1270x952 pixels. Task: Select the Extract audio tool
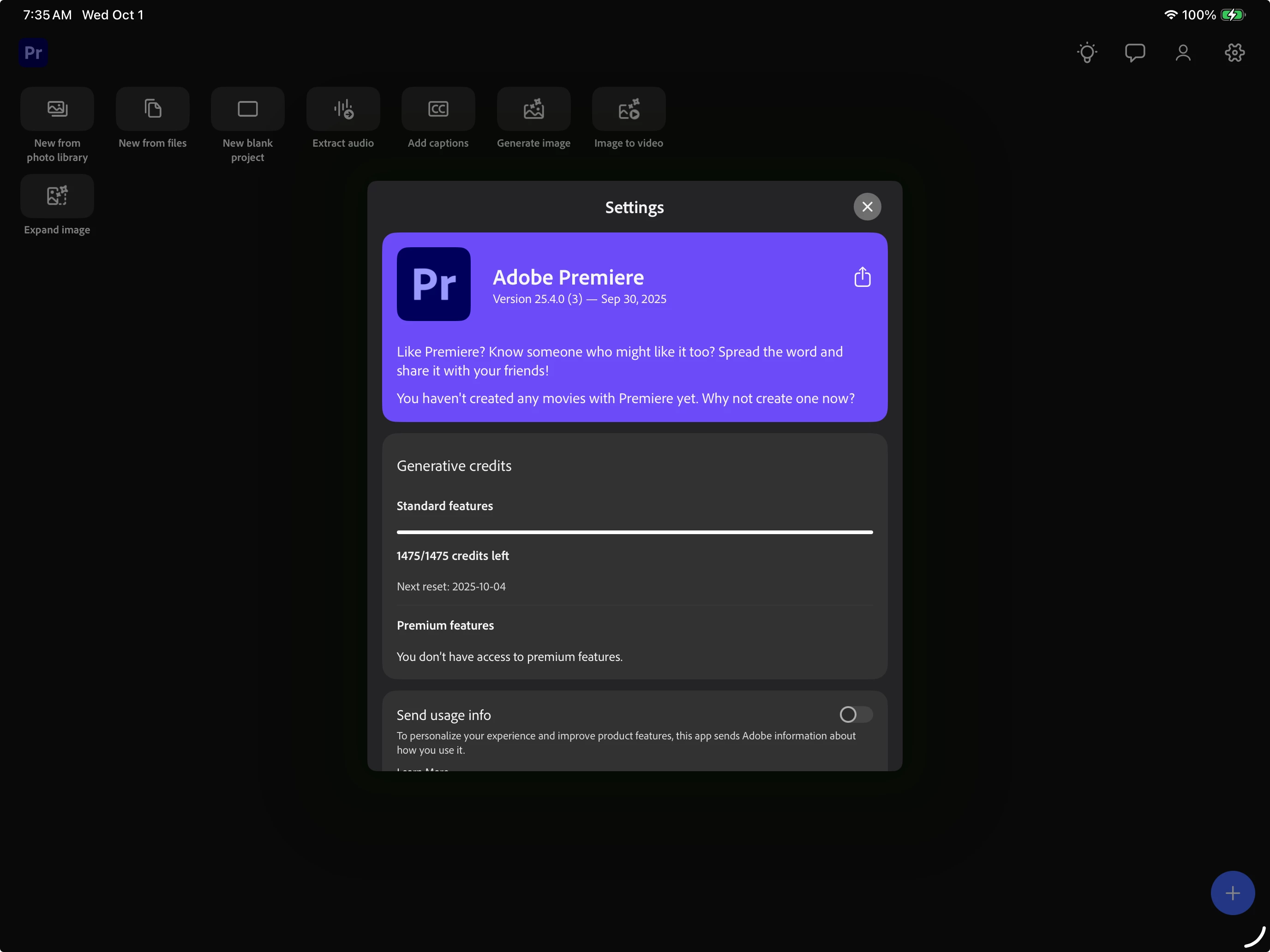(x=343, y=109)
